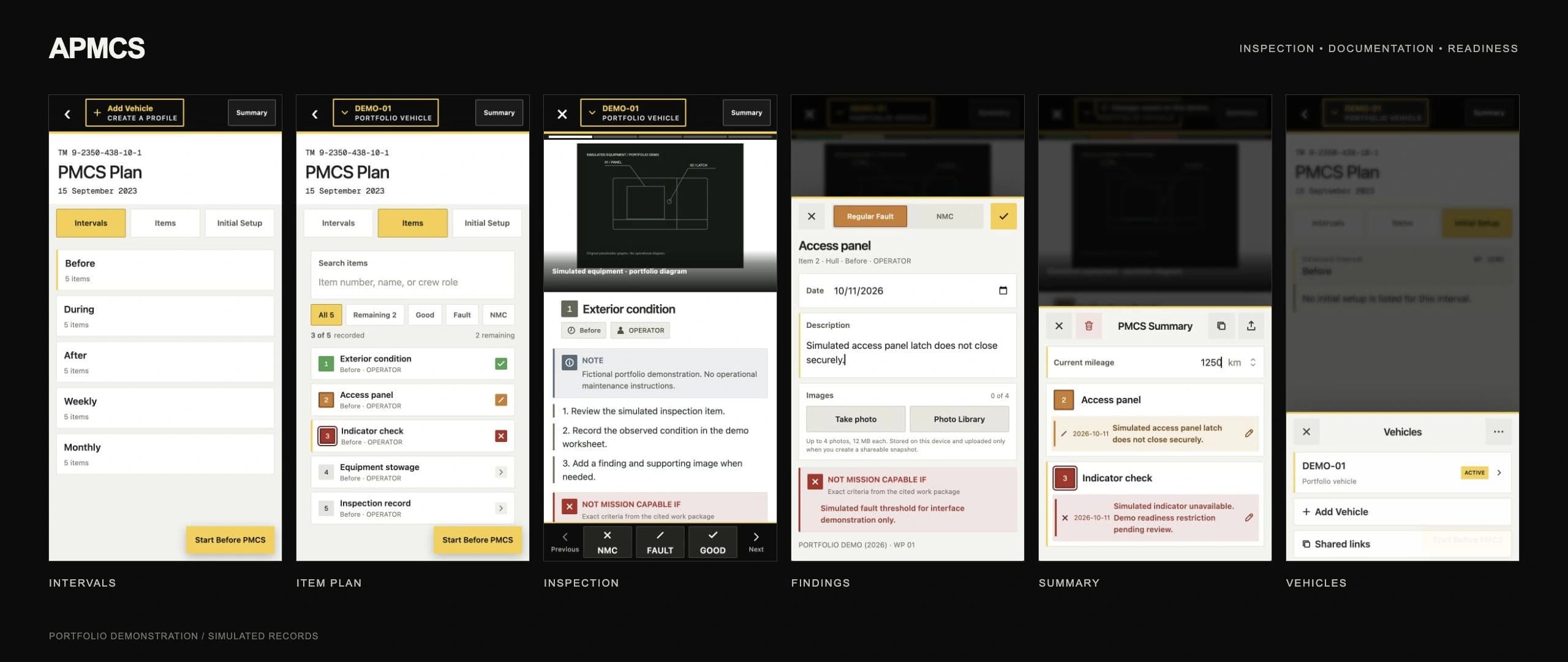This screenshot has width=1568, height=662.
Task: Toggle orange fault mark on Access panel row
Action: coord(501,400)
